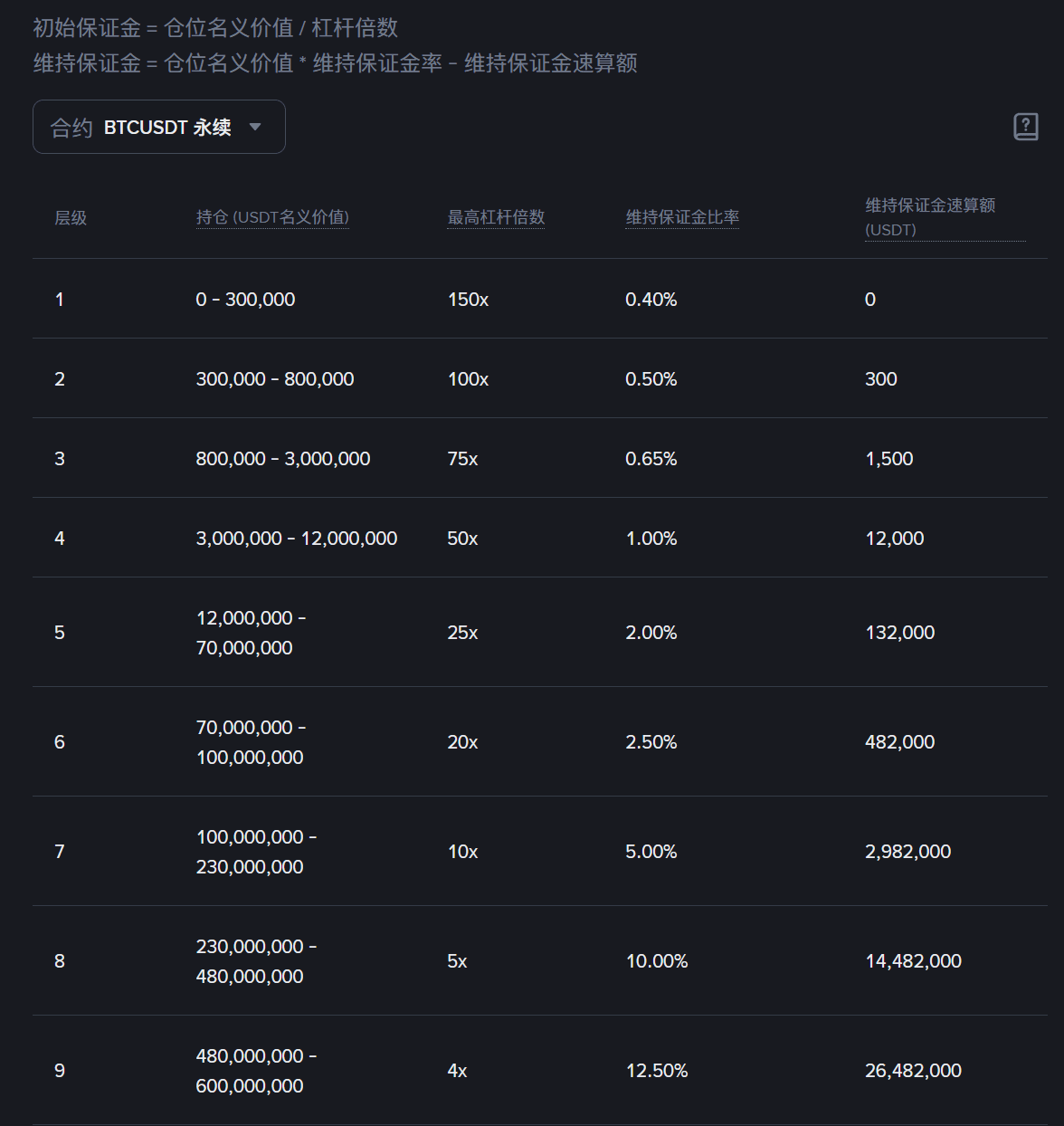This screenshot has height=1126, width=1064.
Task: Open the BTCUSDT 永续 contract dropdown
Action: [x=158, y=128]
